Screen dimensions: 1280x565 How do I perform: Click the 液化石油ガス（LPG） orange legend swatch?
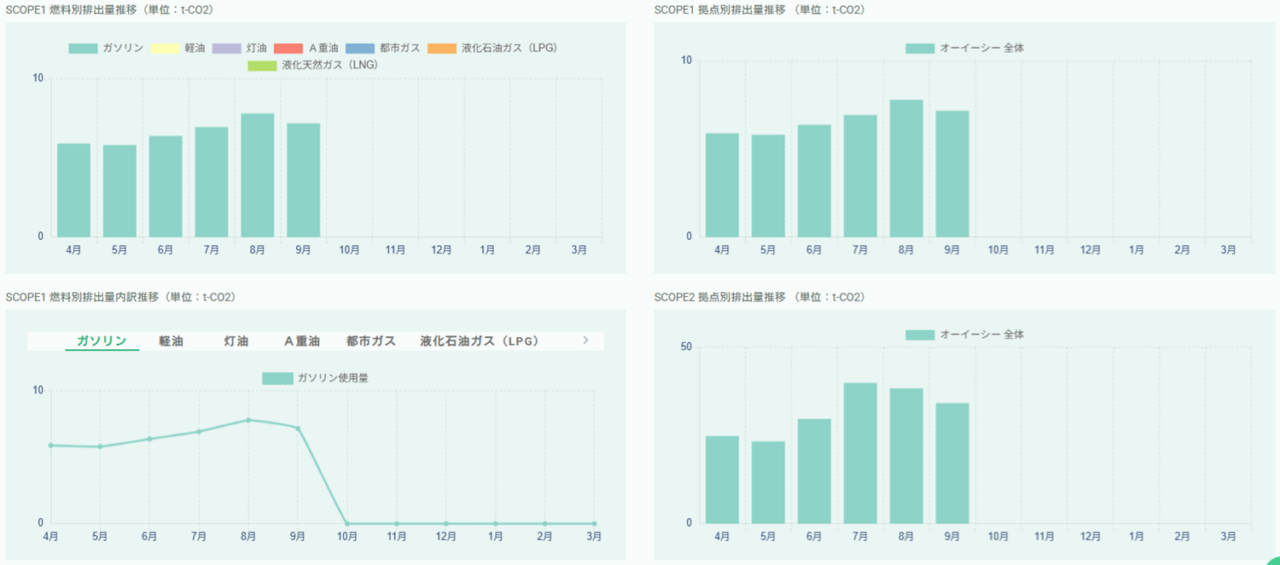tap(442, 48)
